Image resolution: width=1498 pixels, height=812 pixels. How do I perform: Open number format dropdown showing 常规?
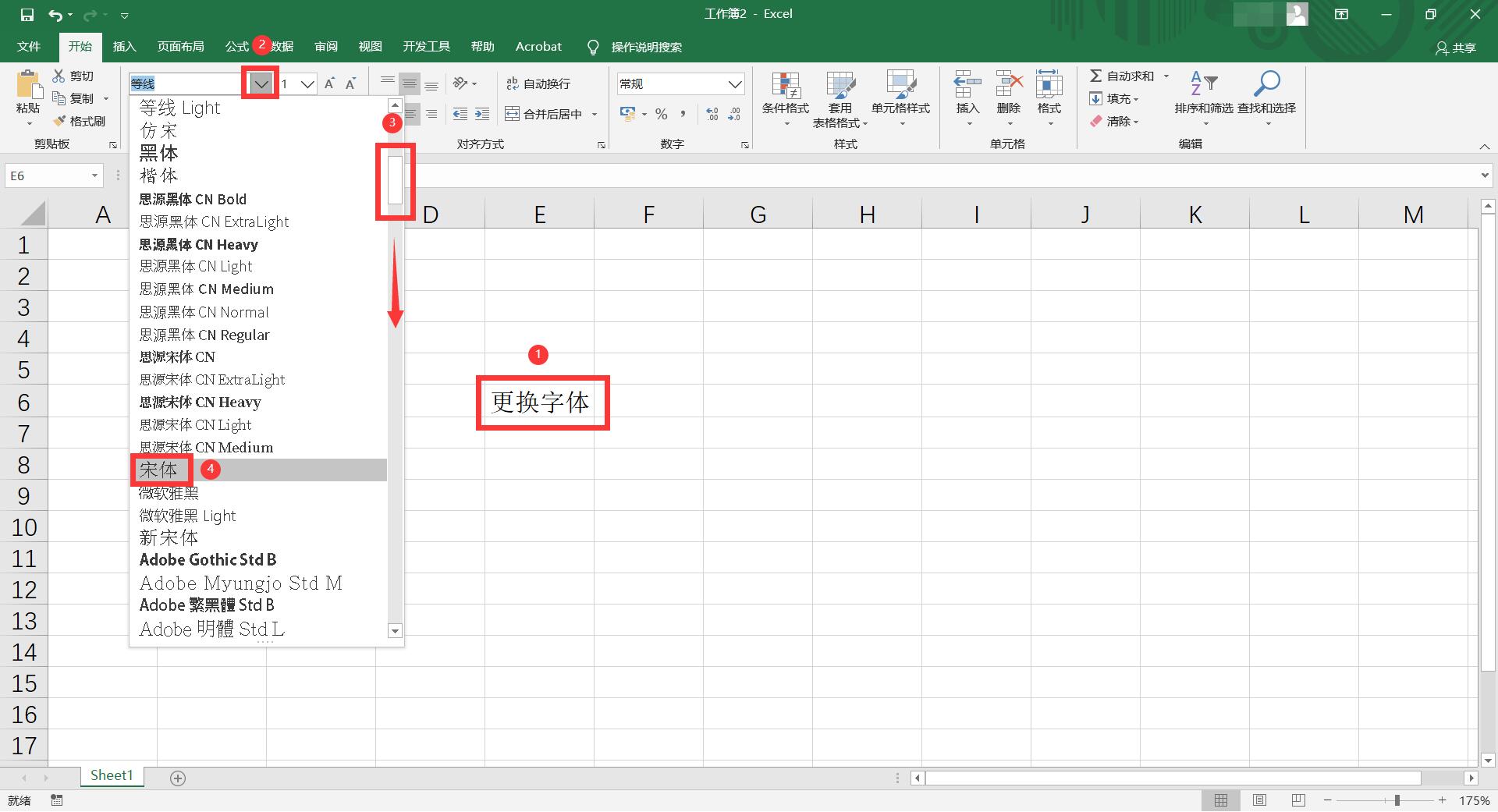coord(735,83)
